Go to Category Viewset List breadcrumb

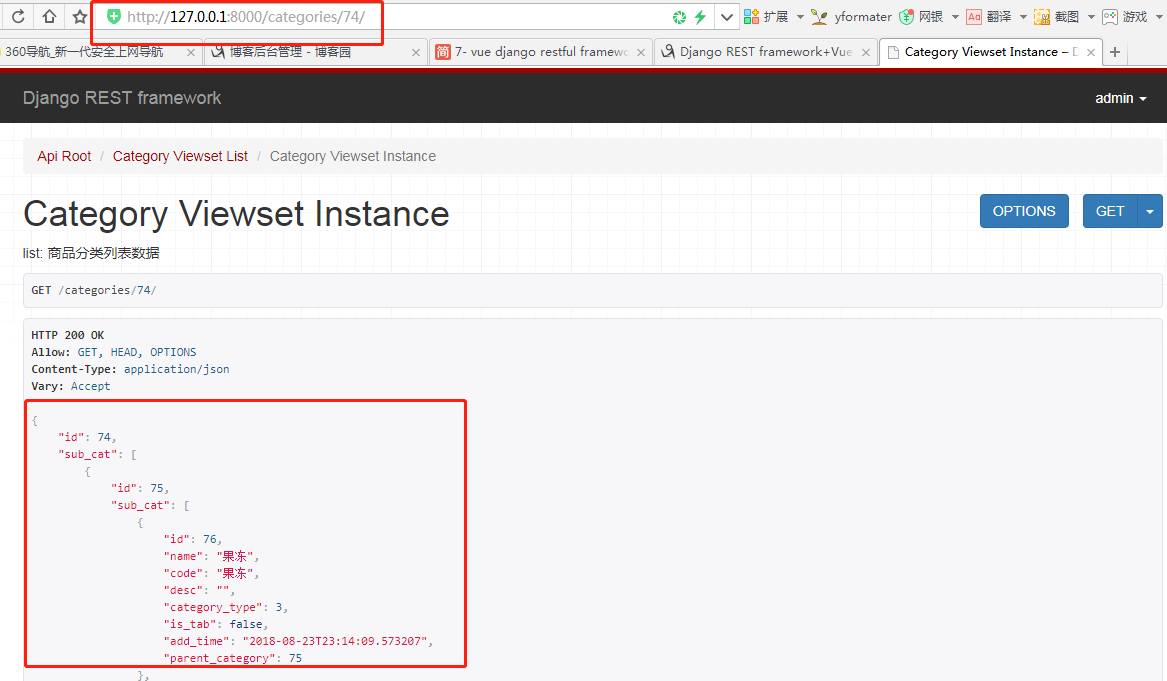pyautogui.click(x=180, y=156)
